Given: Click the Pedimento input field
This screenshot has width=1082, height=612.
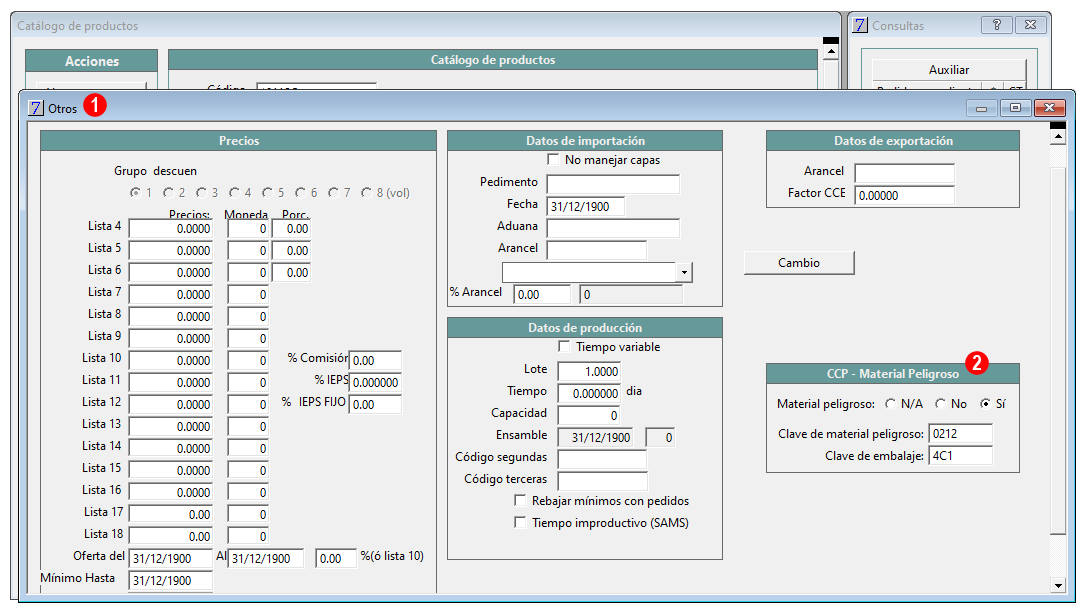Looking at the screenshot, I should pos(613,184).
